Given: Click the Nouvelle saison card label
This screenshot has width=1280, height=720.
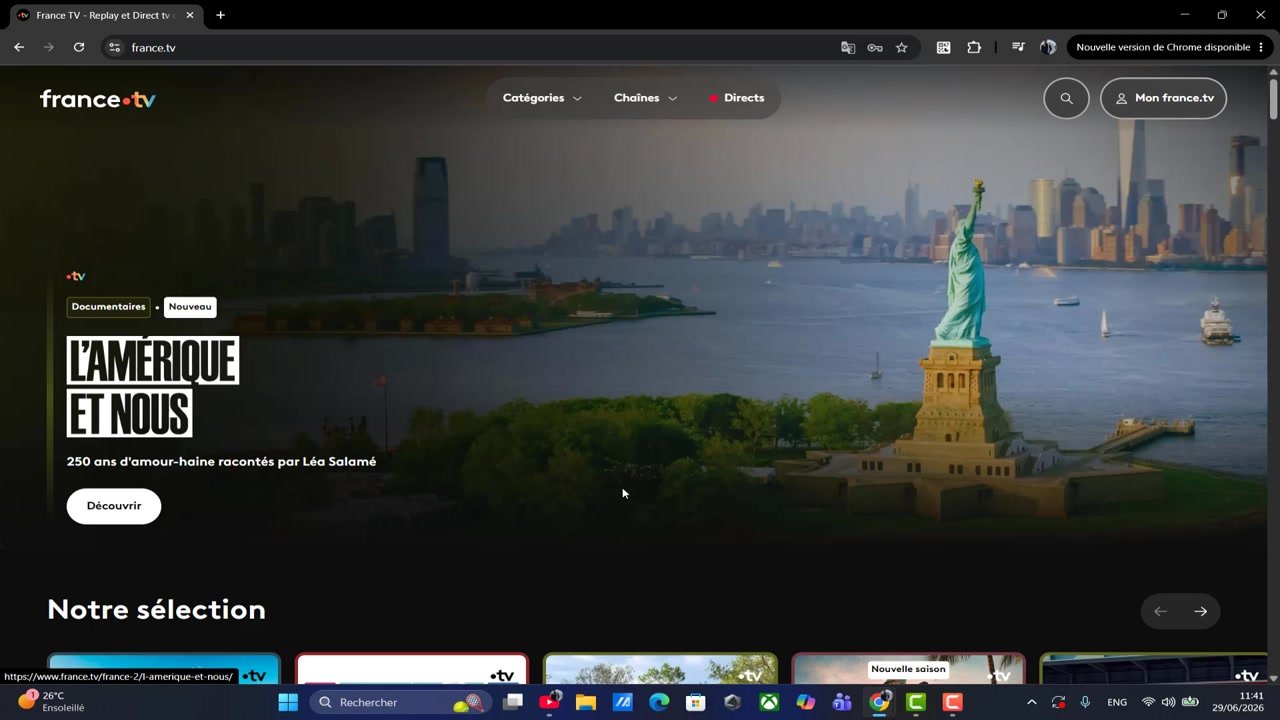Looking at the screenshot, I should (908, 669).
